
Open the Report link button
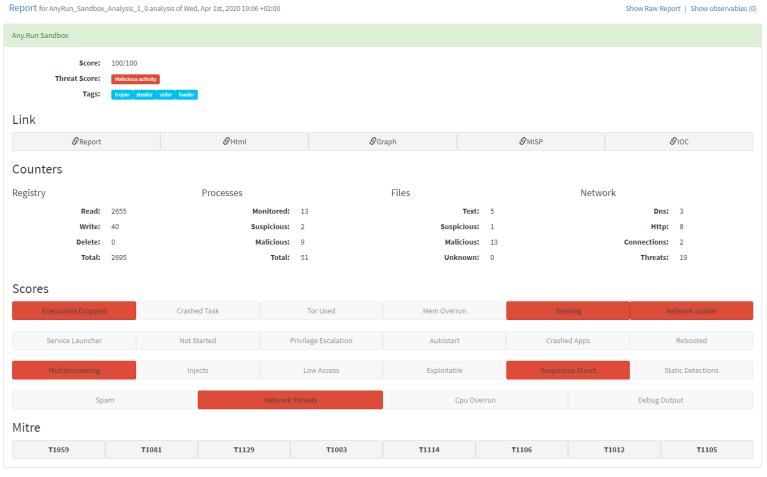pyautogui.click(x=86, y=142)
